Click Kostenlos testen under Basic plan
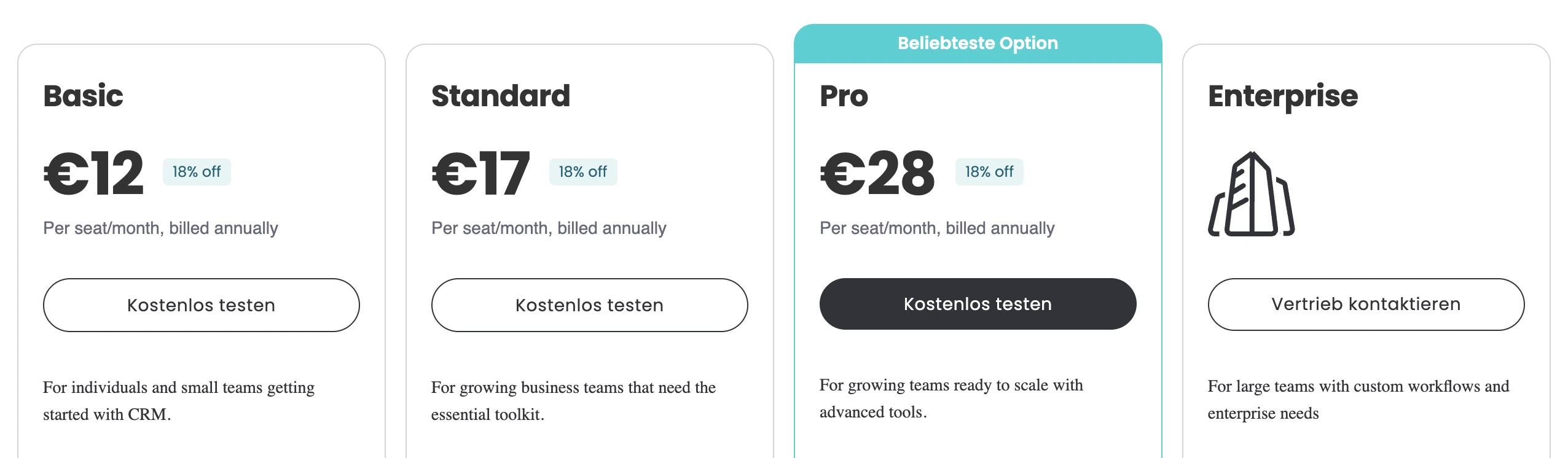The width and height of the screenshot is (1568, 458). click(201, 305)
